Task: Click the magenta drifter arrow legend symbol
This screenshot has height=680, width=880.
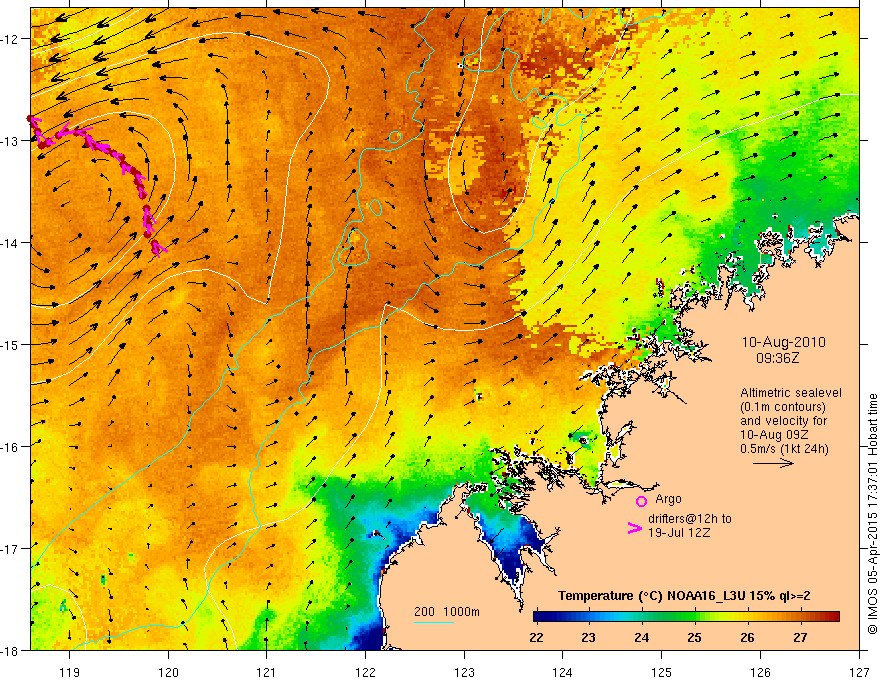Action: tap(634, 528)
